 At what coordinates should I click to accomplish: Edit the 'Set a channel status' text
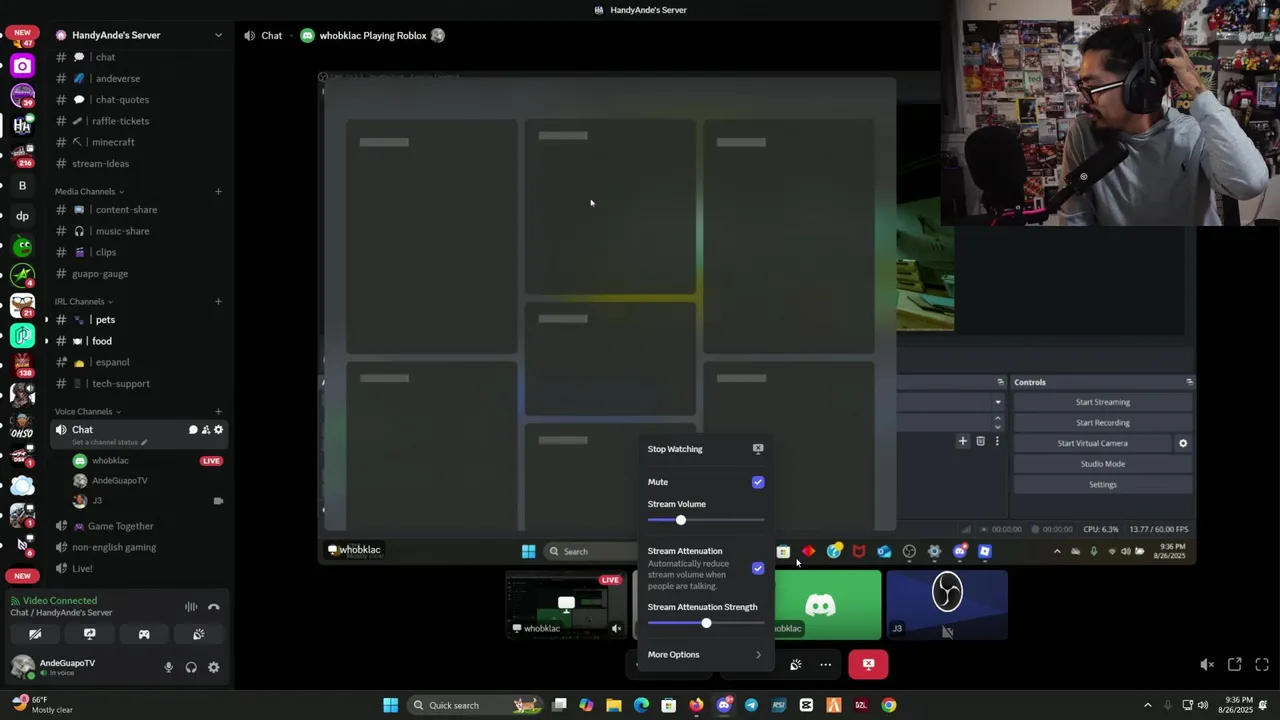pos(109,442)
